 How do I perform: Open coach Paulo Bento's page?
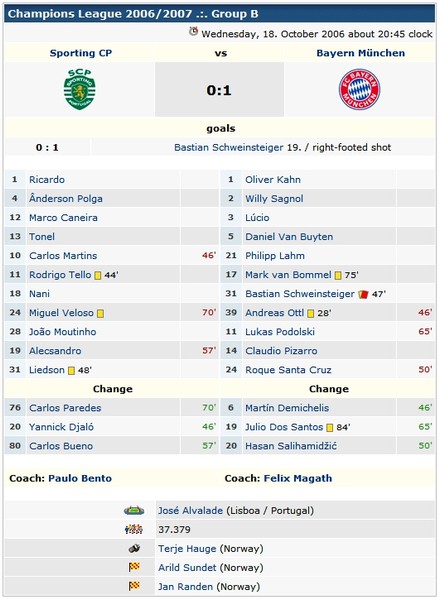[80, 478]
